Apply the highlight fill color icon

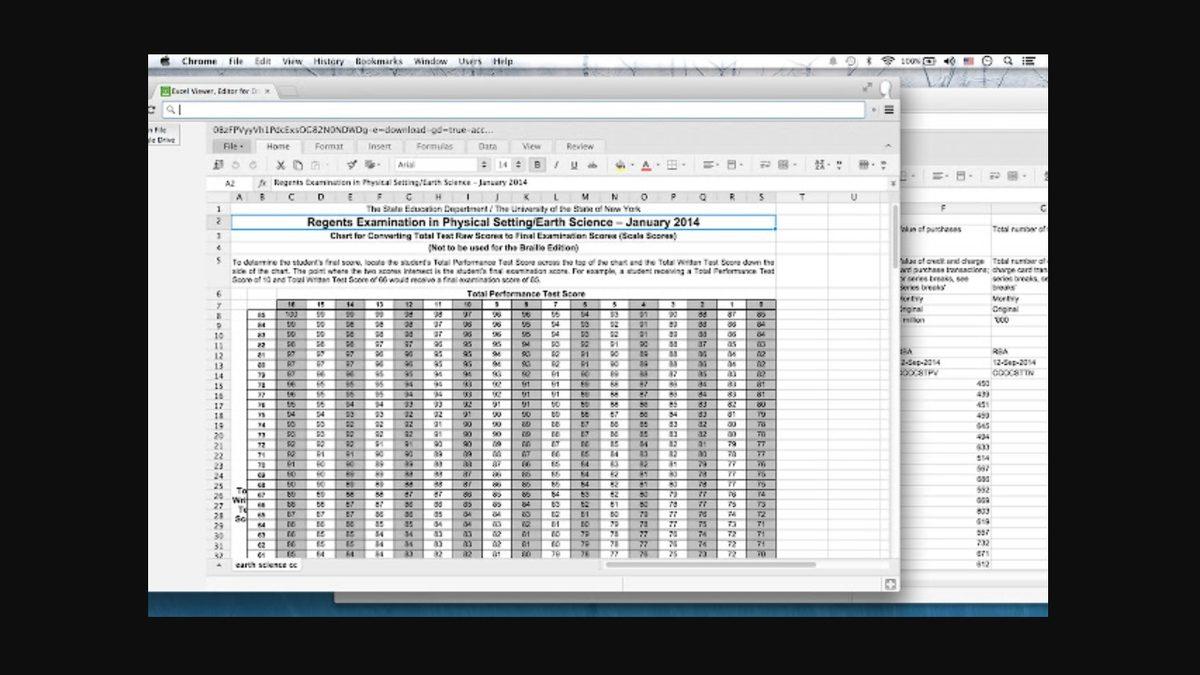[x=620, y=164]
